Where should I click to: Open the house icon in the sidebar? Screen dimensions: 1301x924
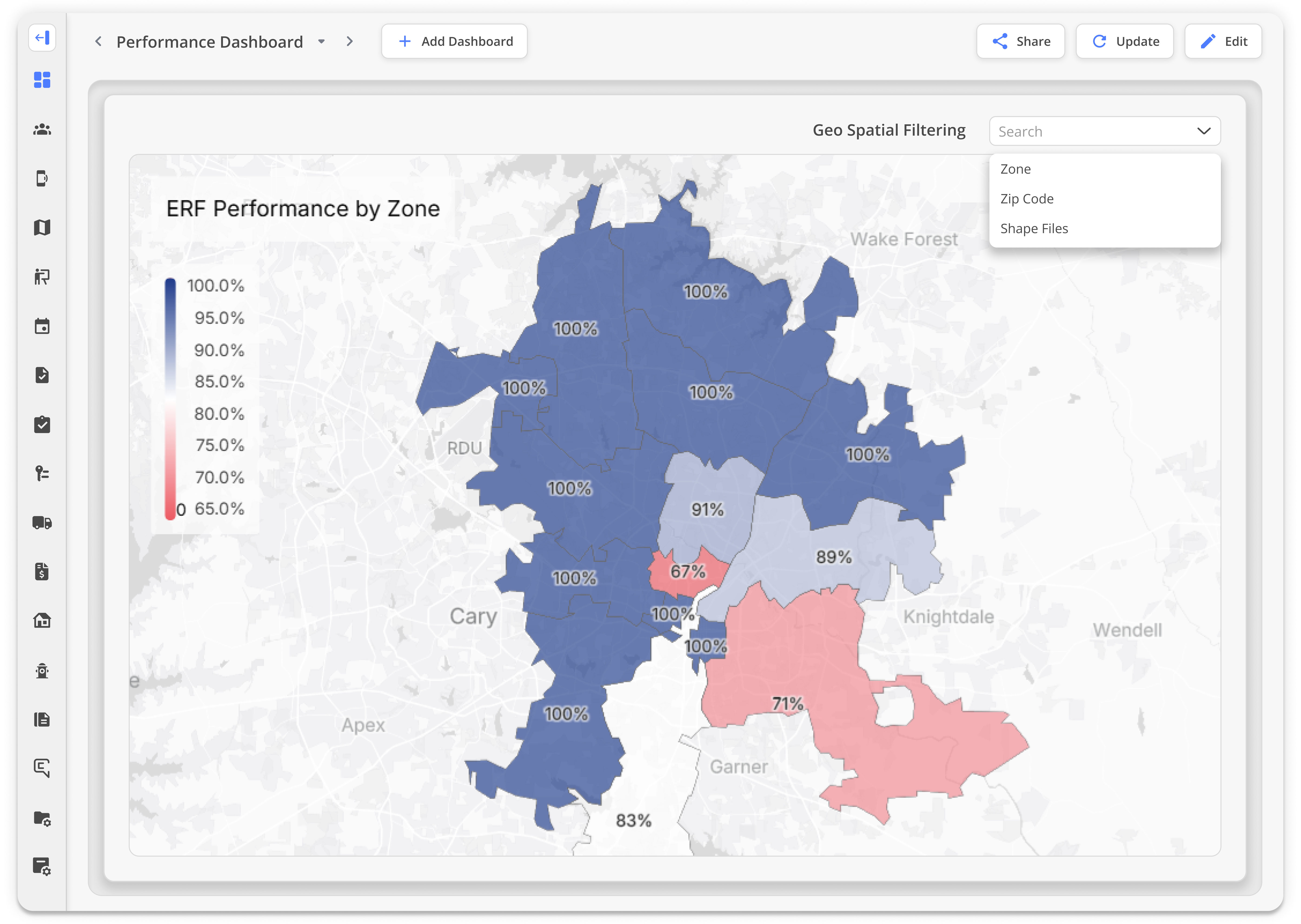point(42,620)
